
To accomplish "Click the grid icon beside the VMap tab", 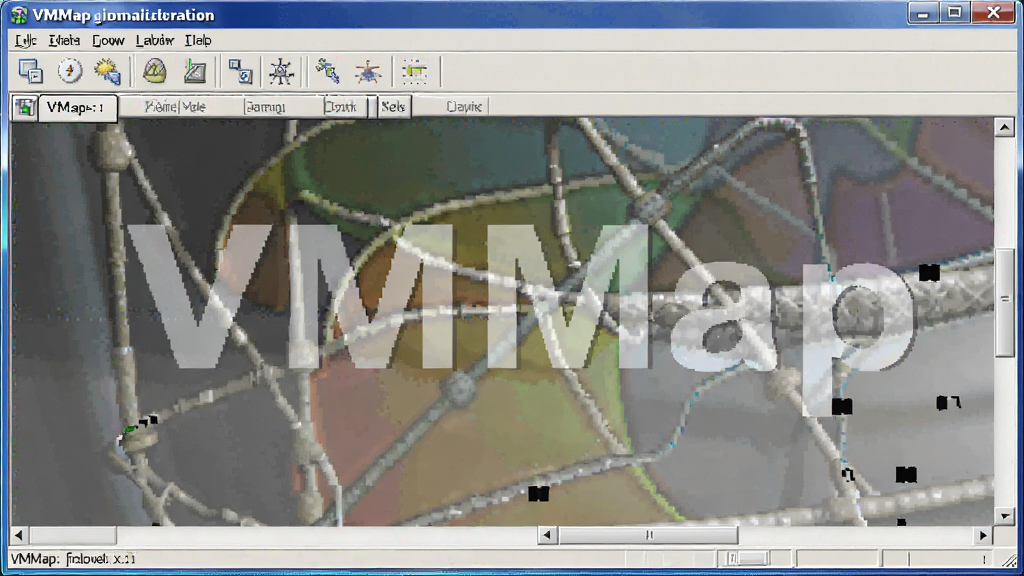I will 24,107.
